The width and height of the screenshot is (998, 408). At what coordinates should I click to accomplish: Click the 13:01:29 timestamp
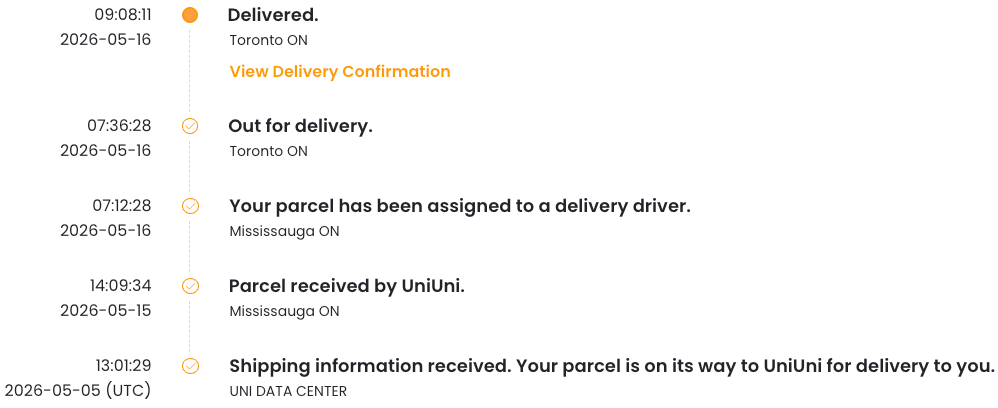123,365
